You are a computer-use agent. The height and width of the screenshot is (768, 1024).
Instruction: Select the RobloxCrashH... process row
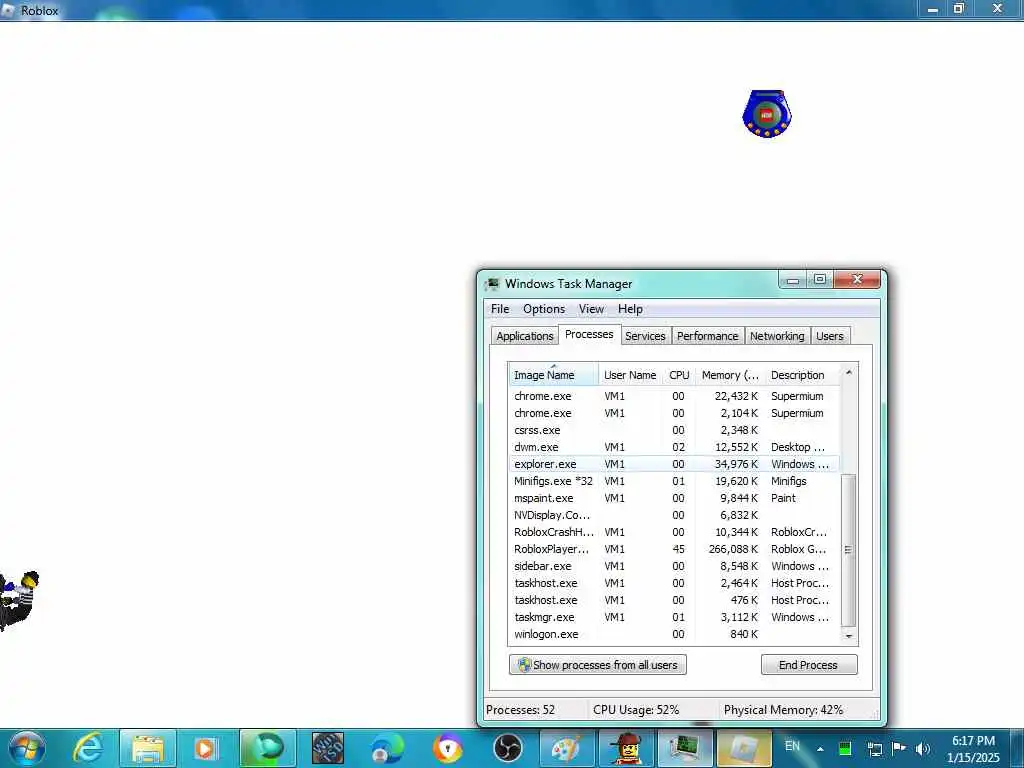674,532
